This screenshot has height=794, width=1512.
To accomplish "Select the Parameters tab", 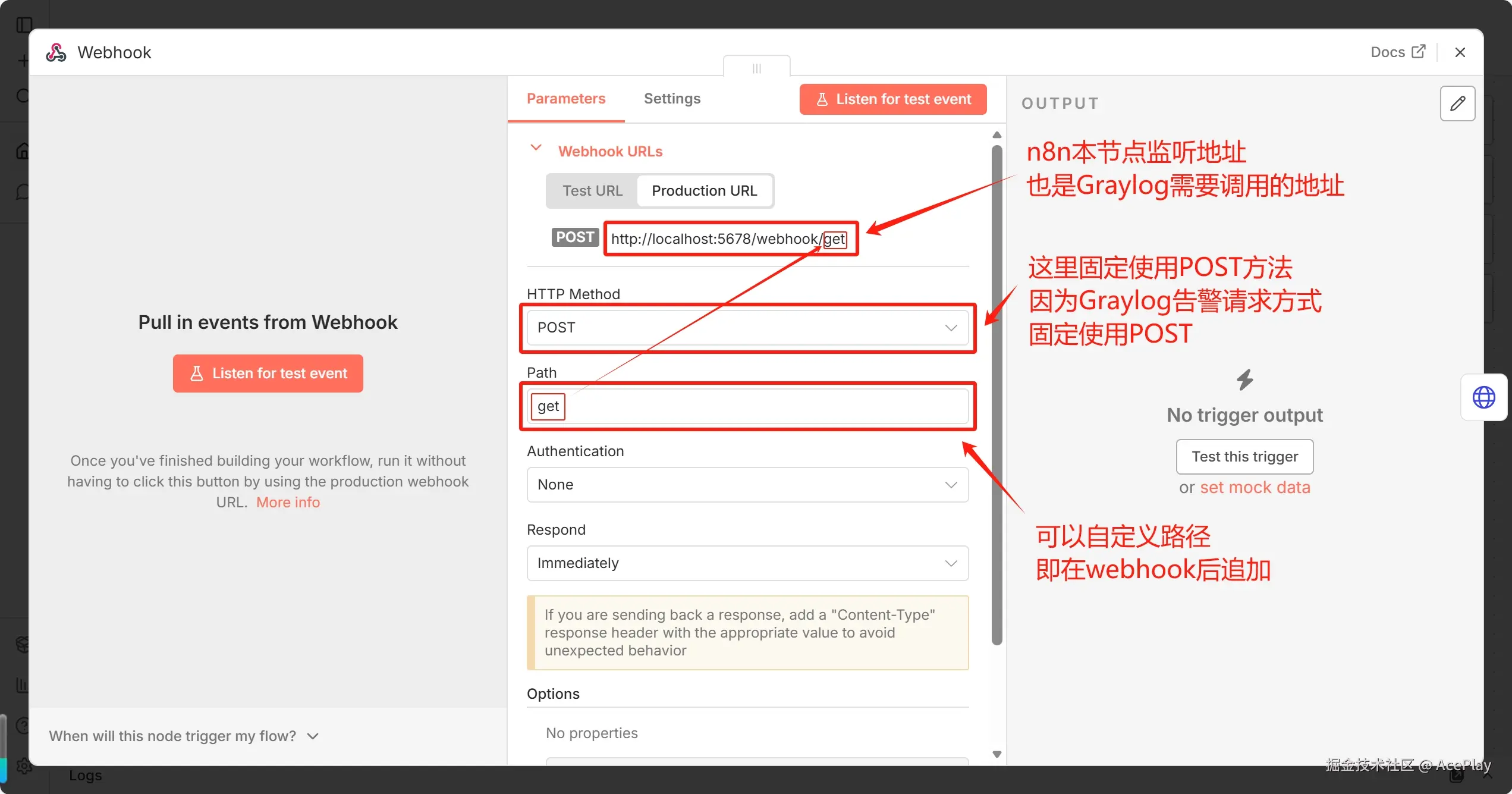I will [566, 98].
